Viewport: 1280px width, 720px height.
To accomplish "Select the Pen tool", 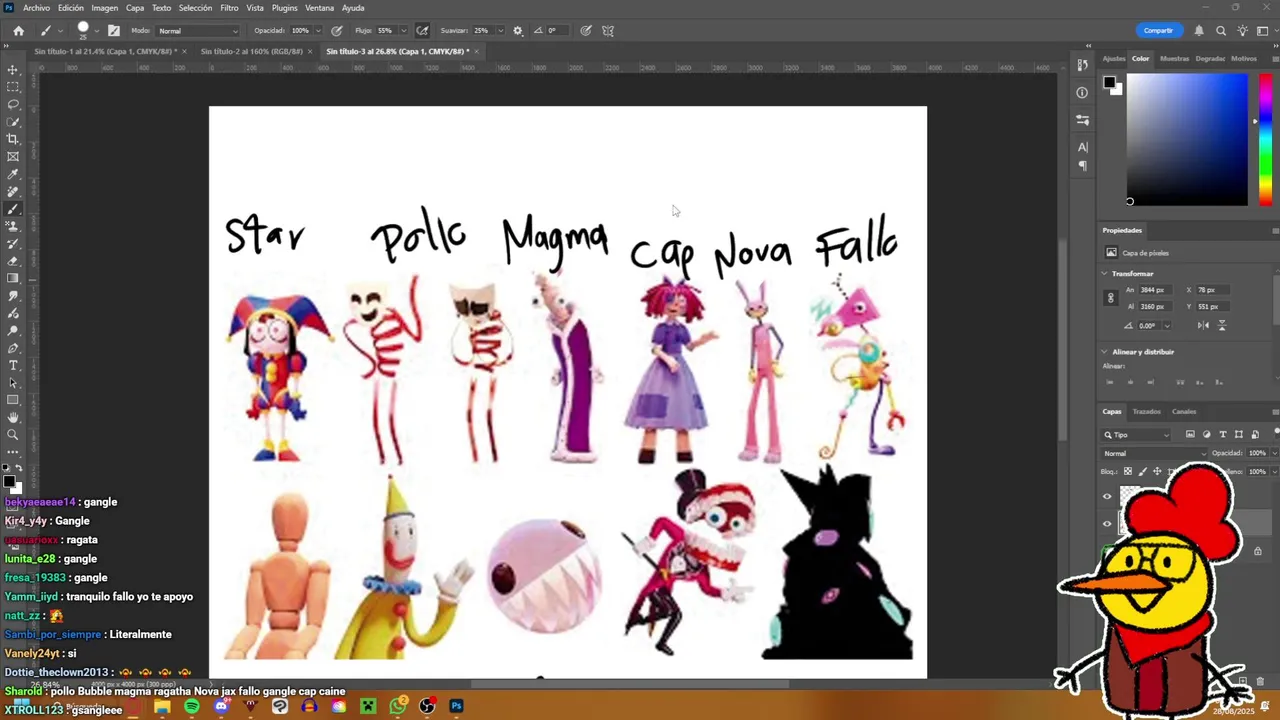I will coord(13,348).
